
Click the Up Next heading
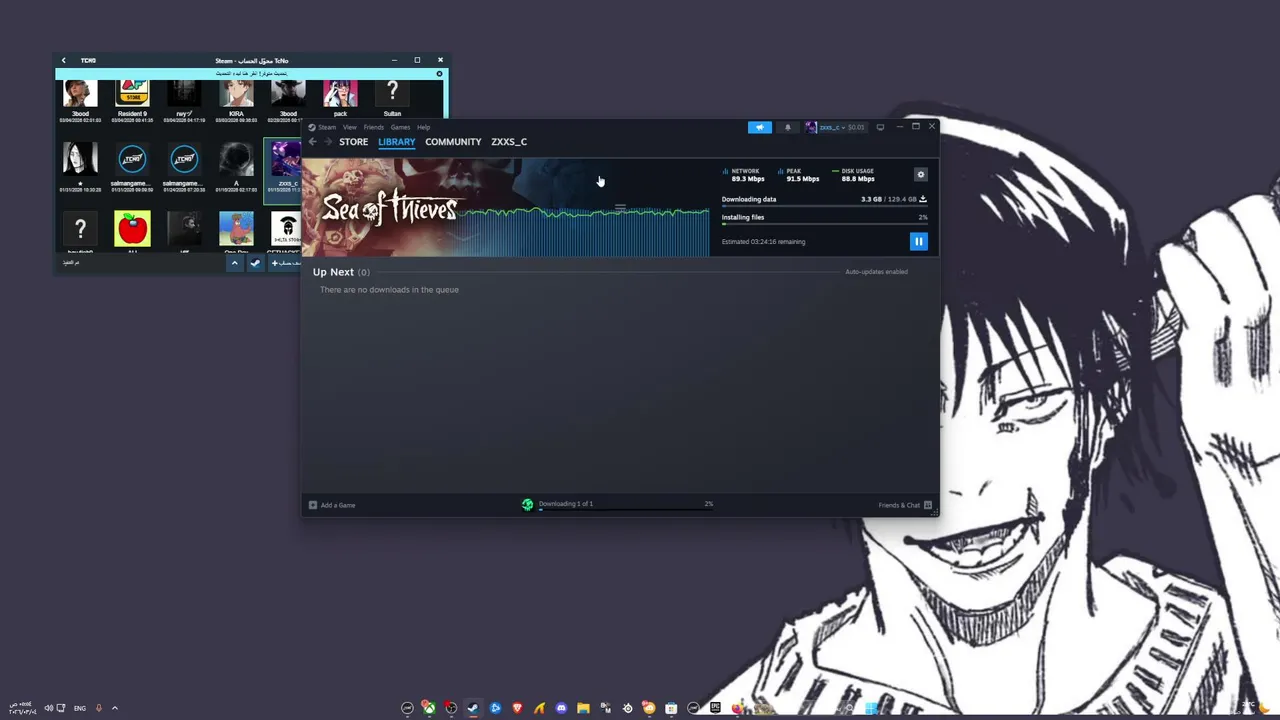[333, 272]
